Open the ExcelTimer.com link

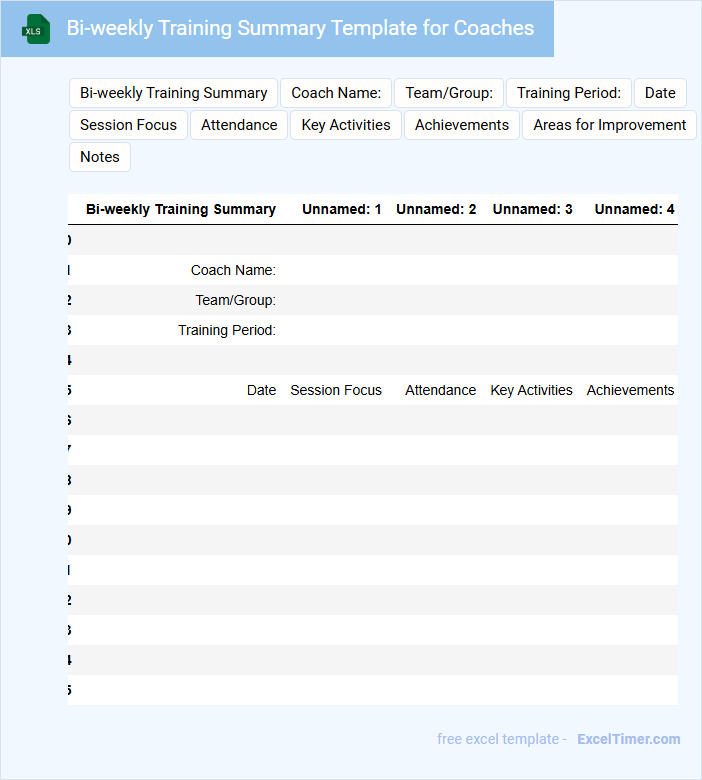(x=628, y=739)
